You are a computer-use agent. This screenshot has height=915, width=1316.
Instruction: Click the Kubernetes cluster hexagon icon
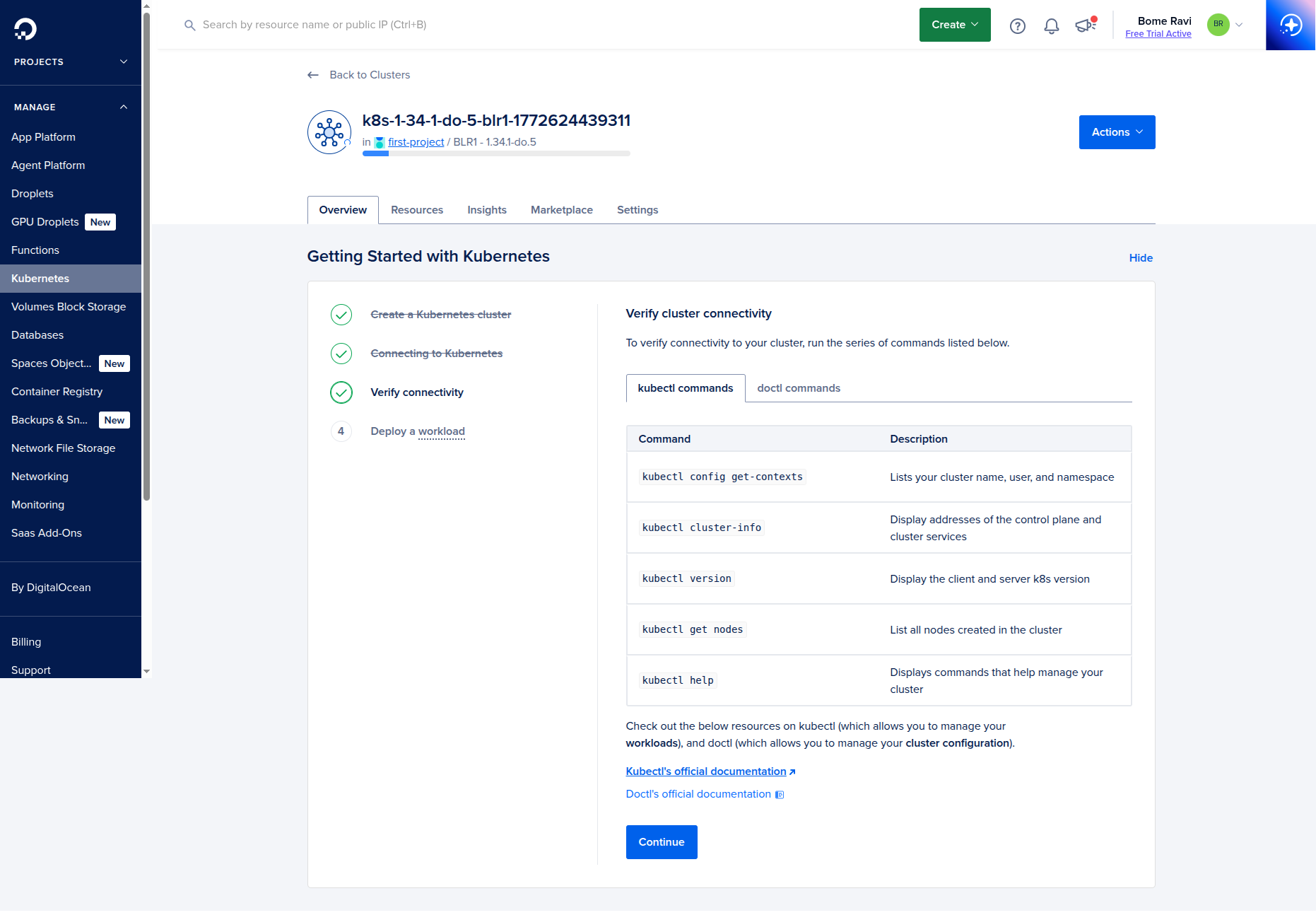tap(329, 132)
